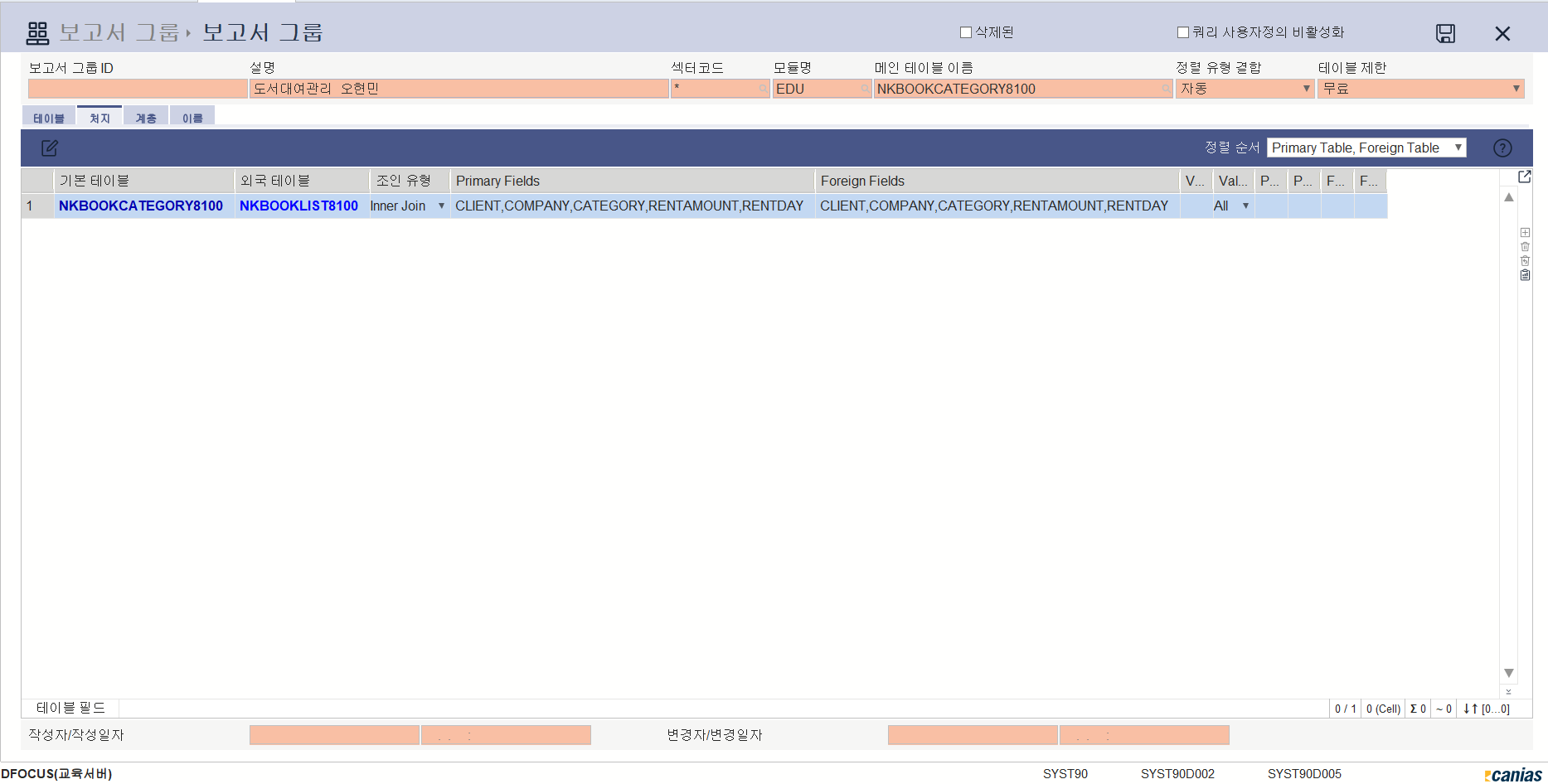Image resolution: width=1548 pixels, height=784 pixels.
Task: Click the canias logo
Action: pyautogui.click(x=1513, y=775)
